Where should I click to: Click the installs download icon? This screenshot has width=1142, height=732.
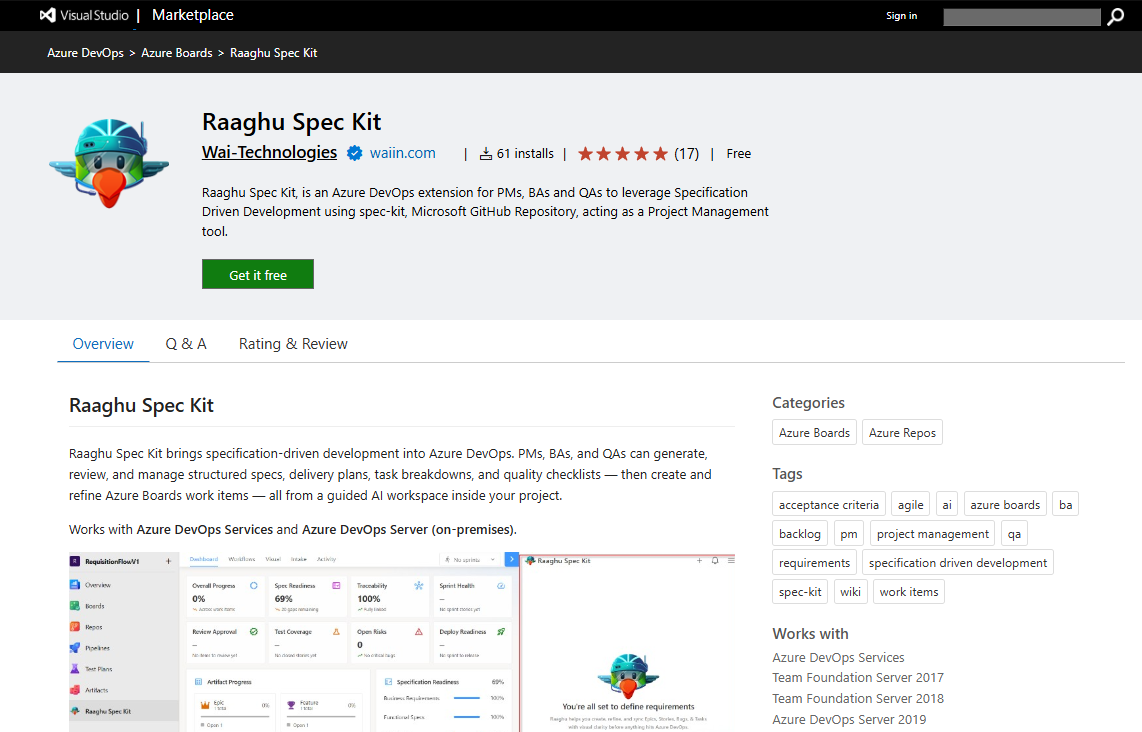pos(486,154)
